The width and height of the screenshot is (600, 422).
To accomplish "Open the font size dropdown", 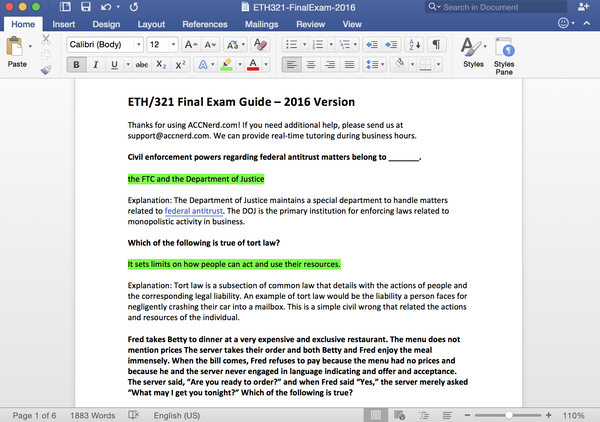I will [x=163, y=45].
